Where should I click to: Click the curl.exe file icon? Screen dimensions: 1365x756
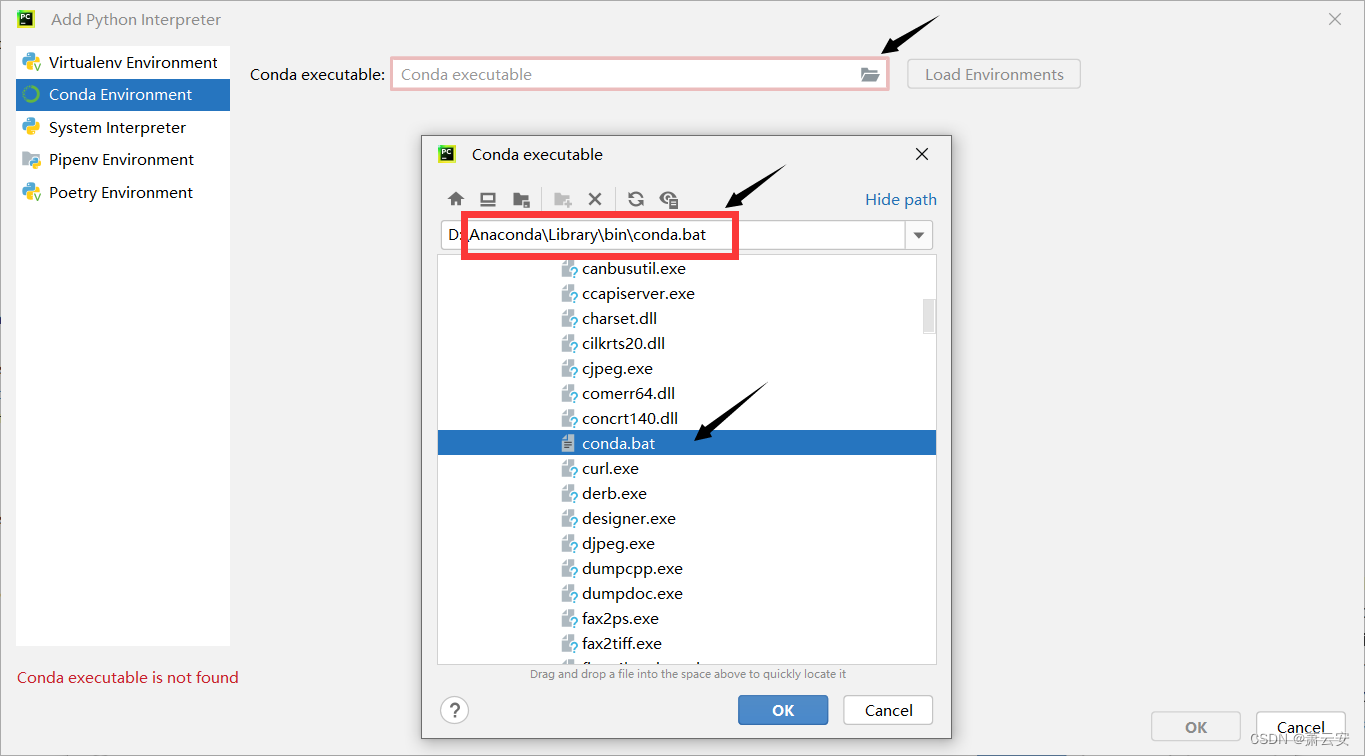pyautogui.click(x=569, y=468)
